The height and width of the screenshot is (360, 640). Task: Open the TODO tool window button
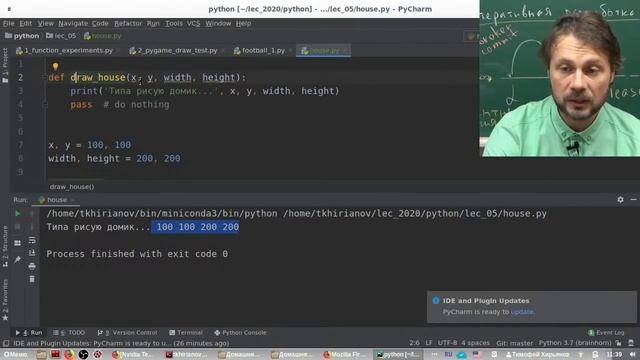(69, 333)
